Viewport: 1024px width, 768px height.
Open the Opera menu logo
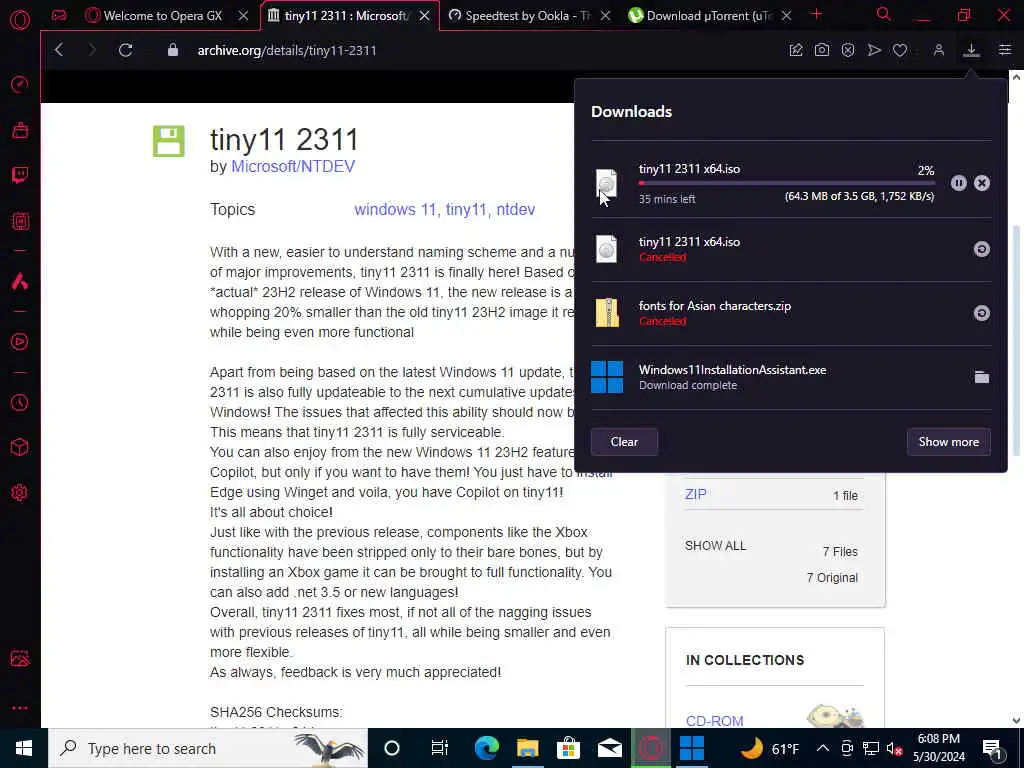tap(20, 19)
